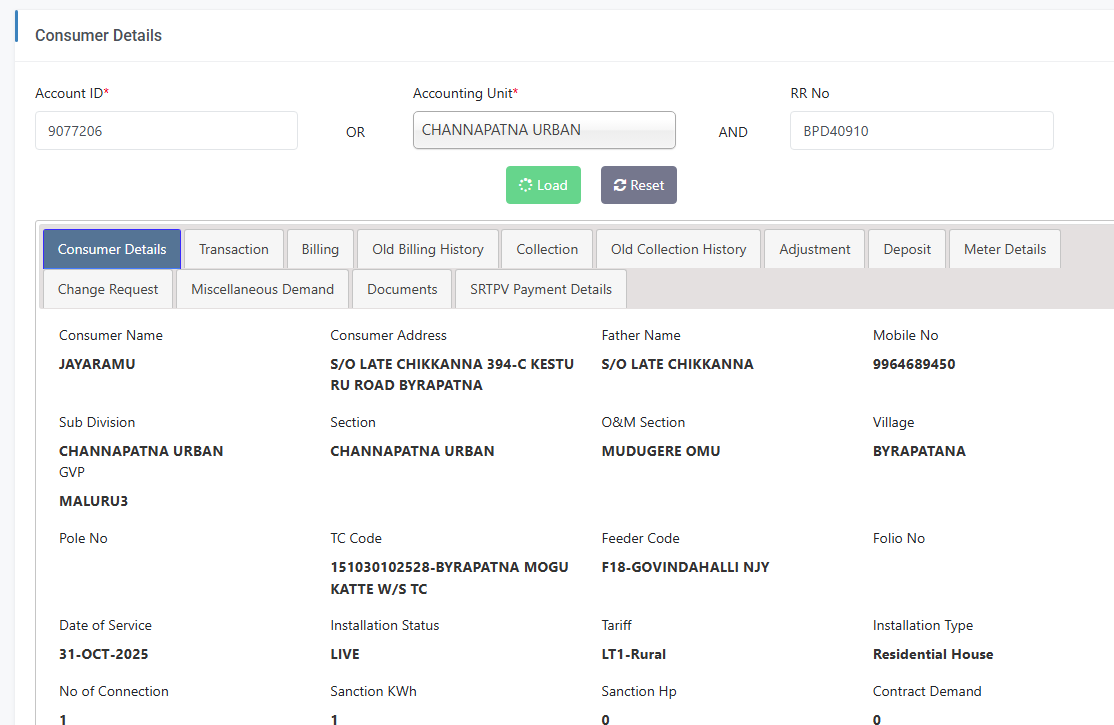Switch to the Deposit tab

click(x=907, y=249)
